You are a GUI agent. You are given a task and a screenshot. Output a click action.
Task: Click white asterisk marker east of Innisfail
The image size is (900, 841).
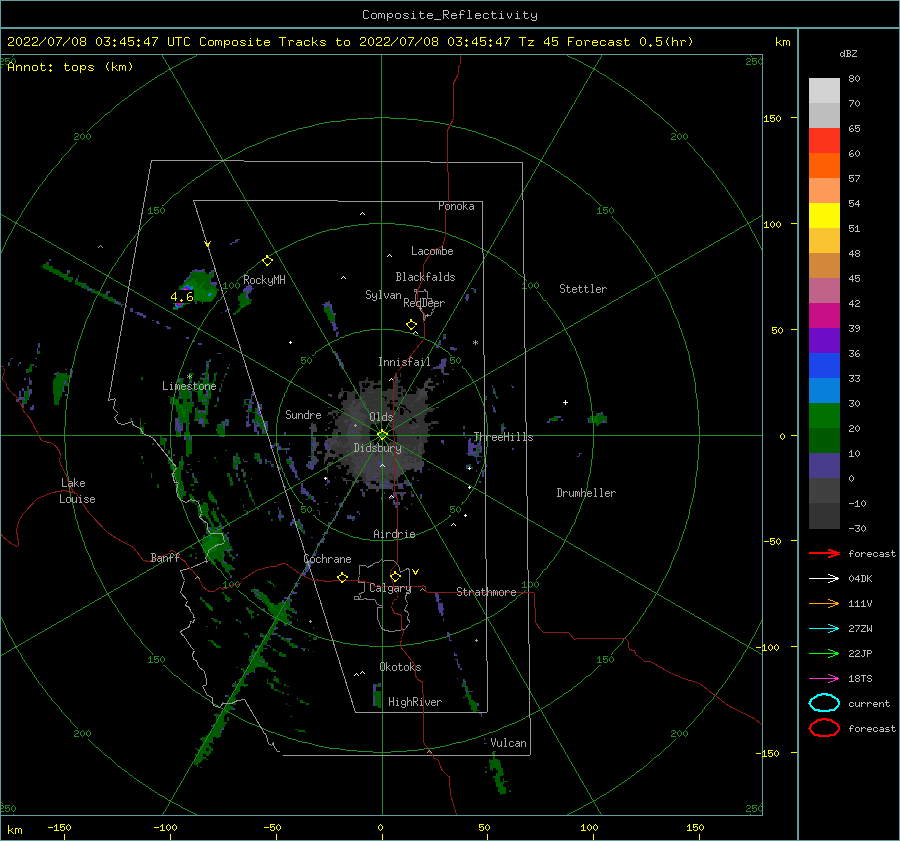point(475,343)
